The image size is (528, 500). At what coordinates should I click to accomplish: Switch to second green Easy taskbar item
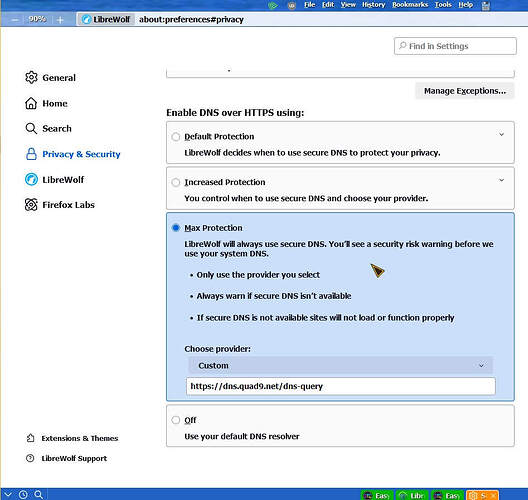(x=448, y=495)
